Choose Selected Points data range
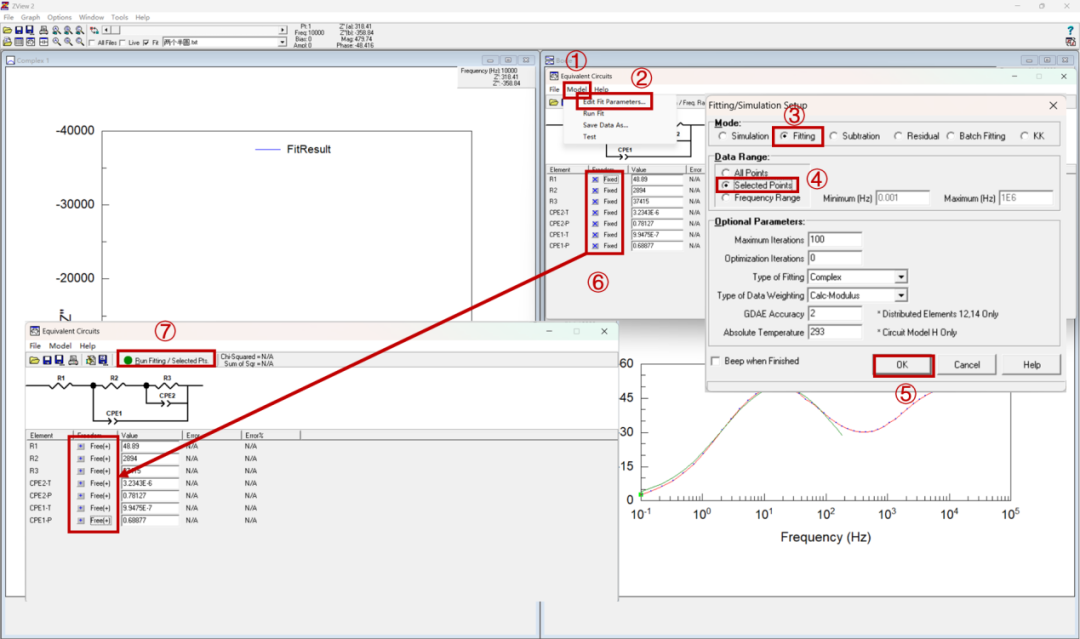This screenshot has height=639, width=1080. [725, 185]
